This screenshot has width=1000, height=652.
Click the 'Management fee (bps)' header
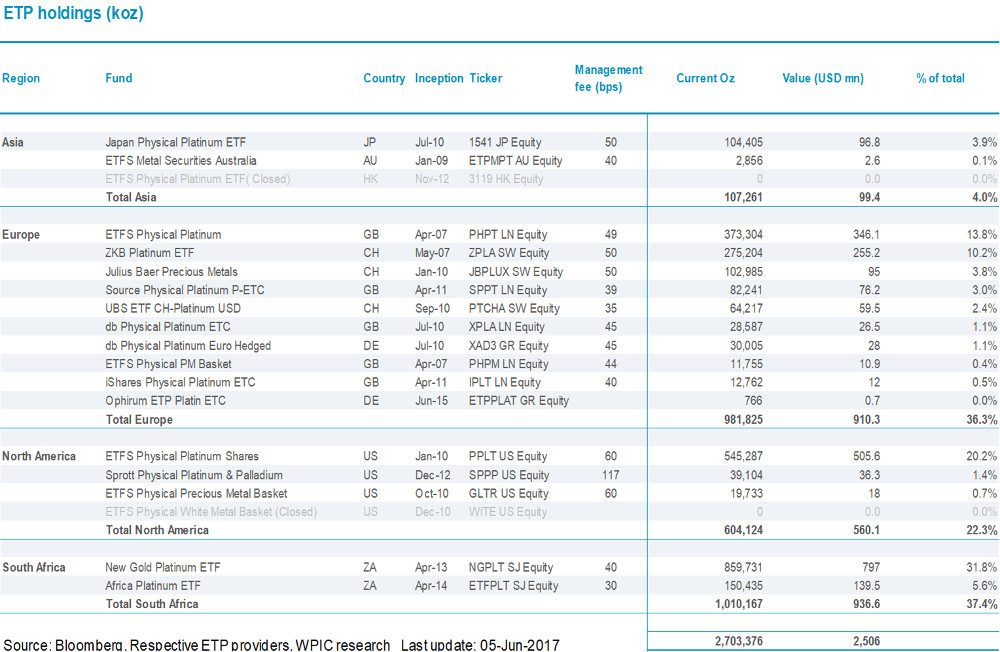[x=608, y=78]
